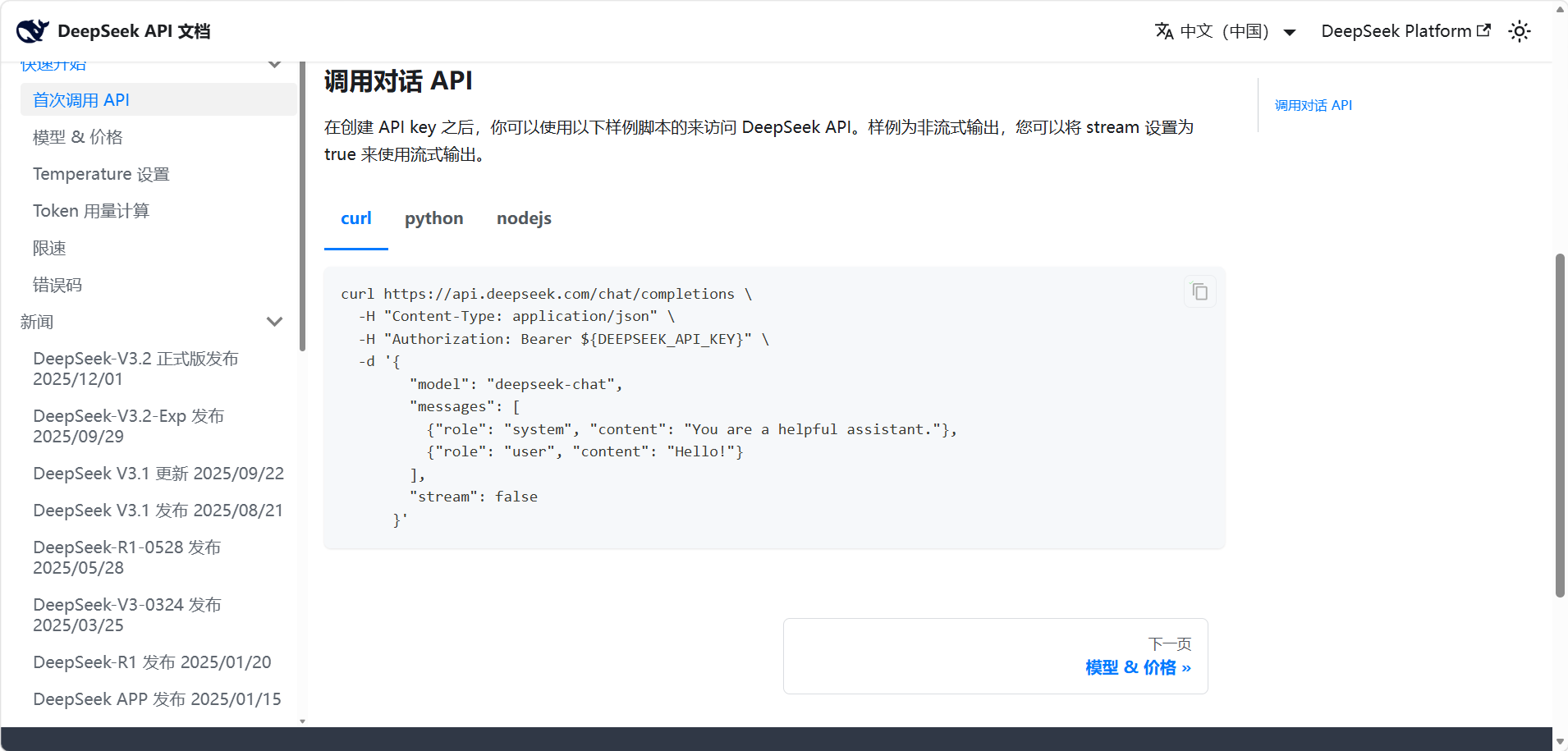The height and width of the screenshot is (751, 1568).
Task: Toggle the dark/light mode sun icon
Action: [1519, 31]
